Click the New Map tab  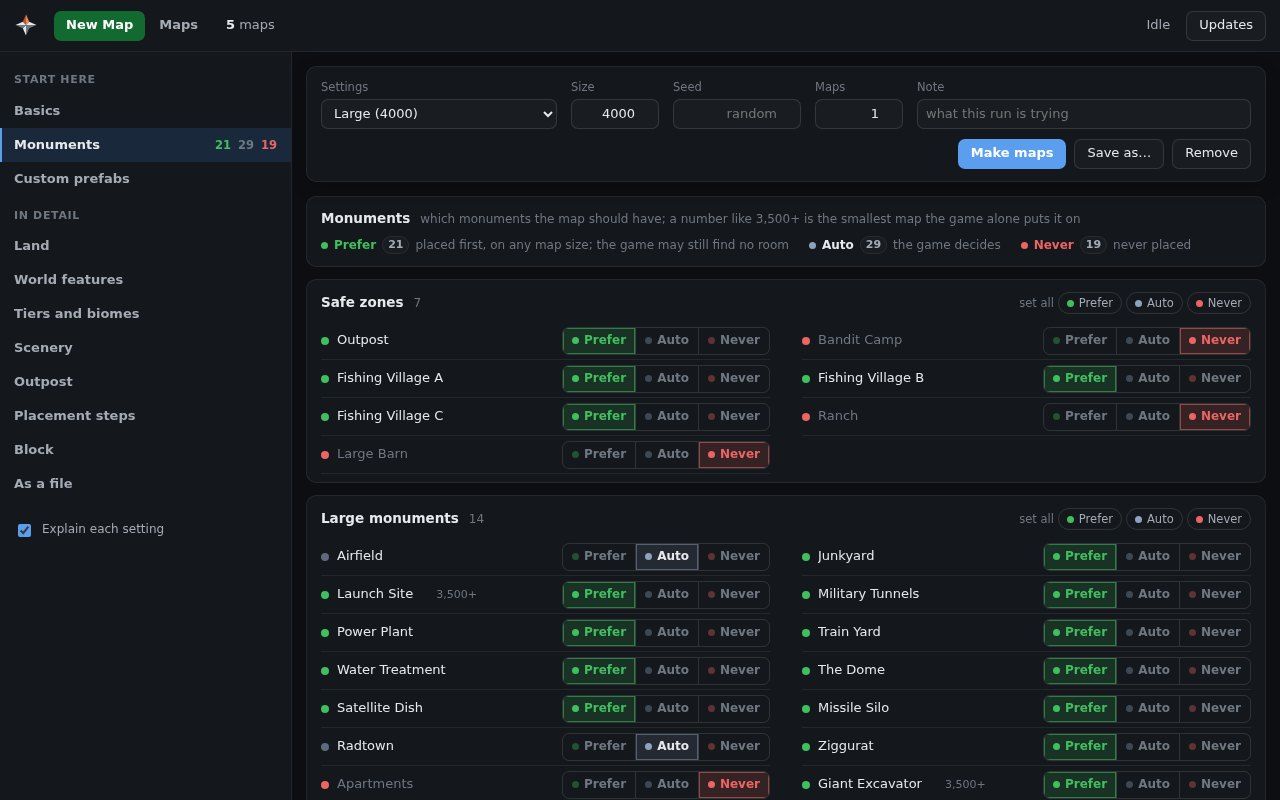[99, 25]
